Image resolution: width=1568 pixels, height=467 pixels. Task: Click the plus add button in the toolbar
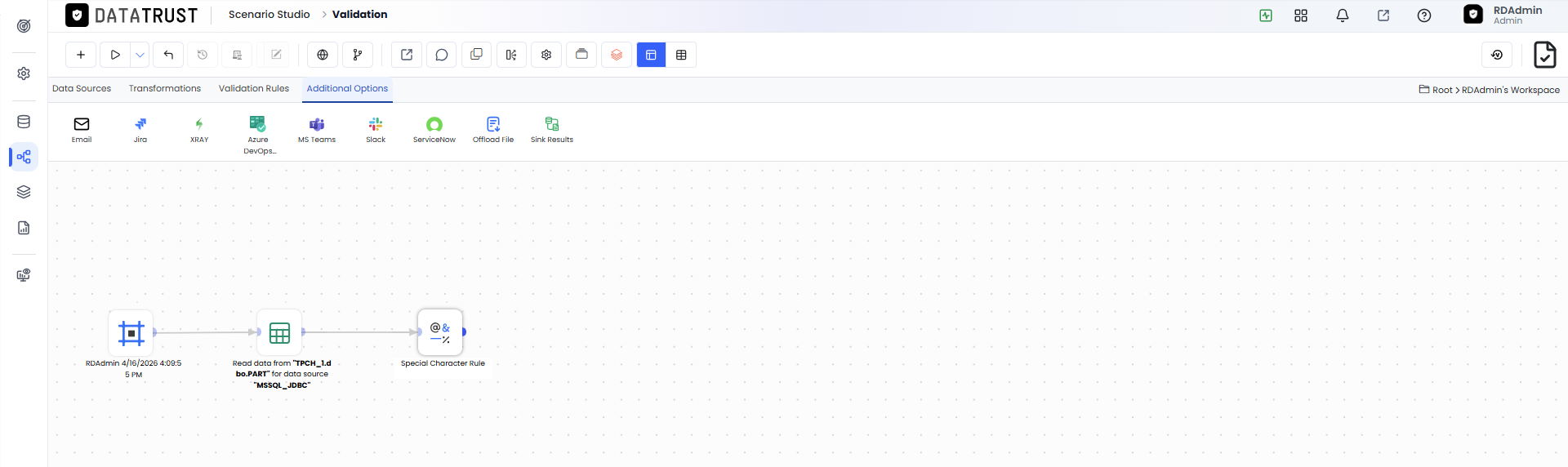[x=81, y=55]
